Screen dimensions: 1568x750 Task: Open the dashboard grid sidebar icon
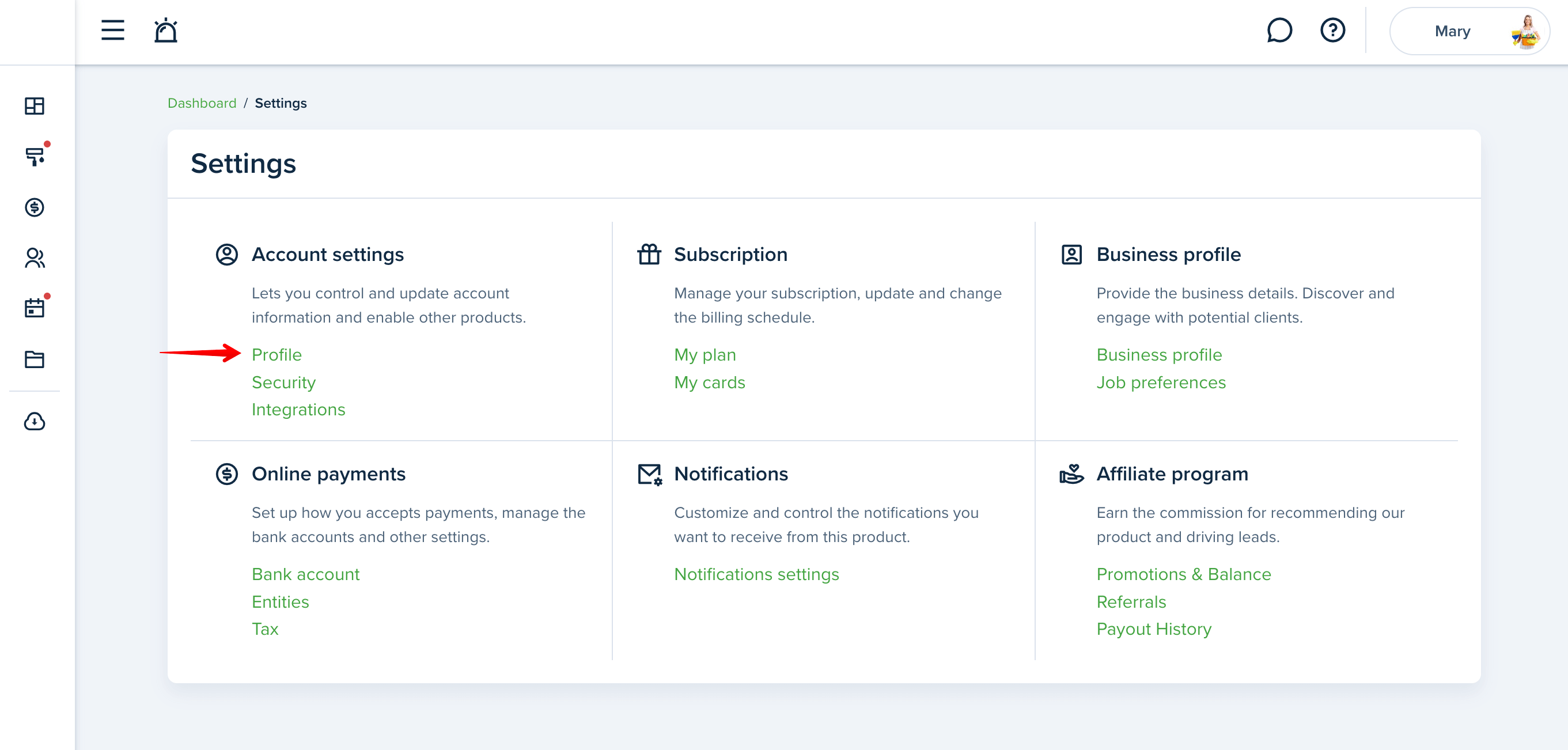(35, 106)
